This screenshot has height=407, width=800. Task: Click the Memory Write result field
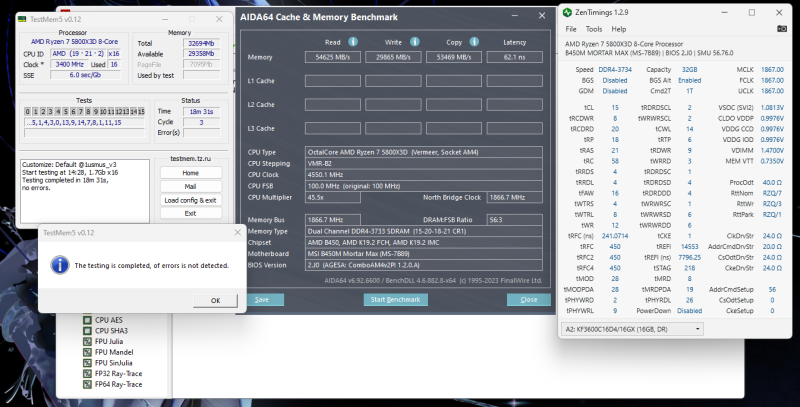393,57
